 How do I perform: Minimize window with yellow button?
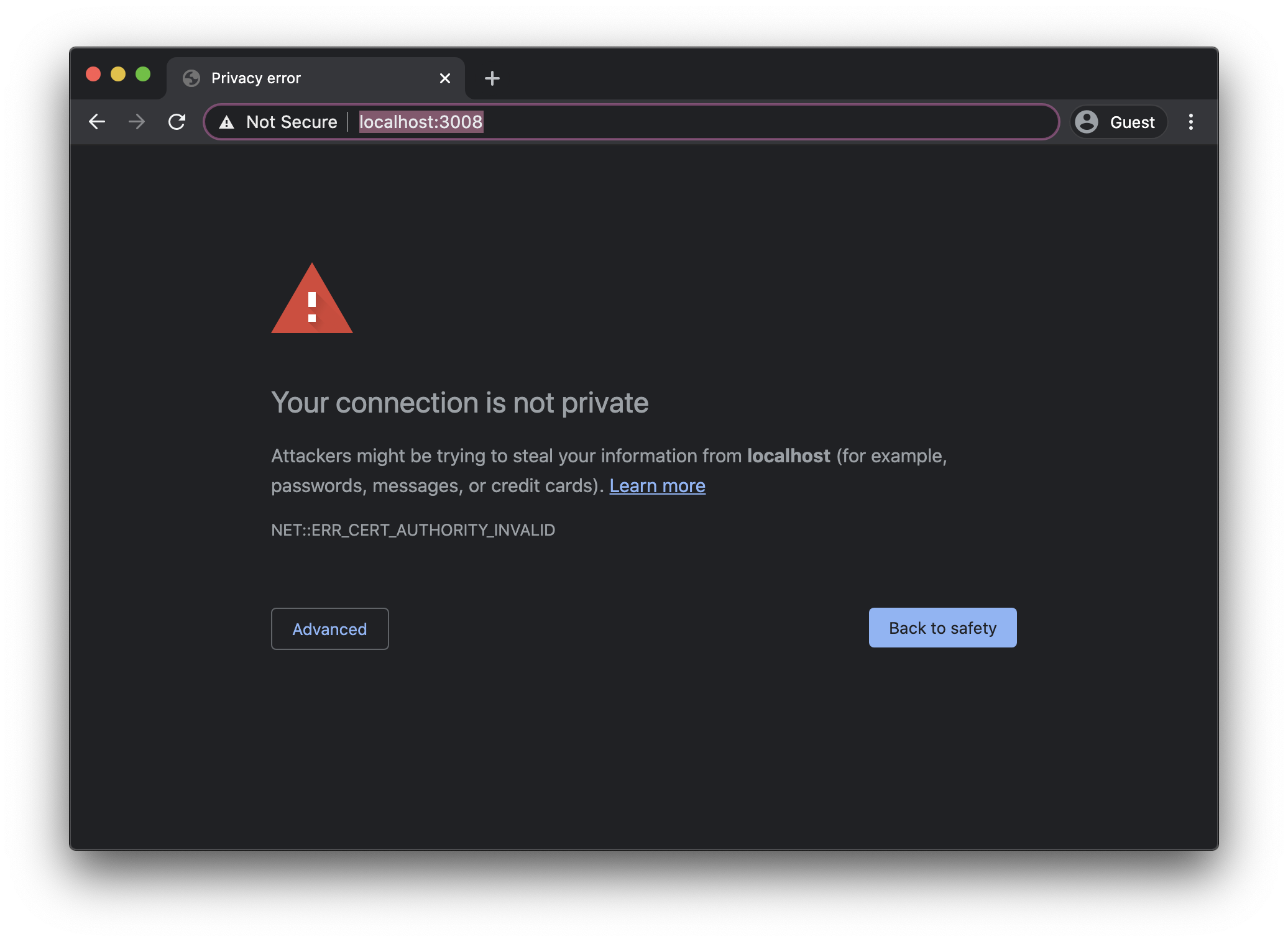point(118,75)
